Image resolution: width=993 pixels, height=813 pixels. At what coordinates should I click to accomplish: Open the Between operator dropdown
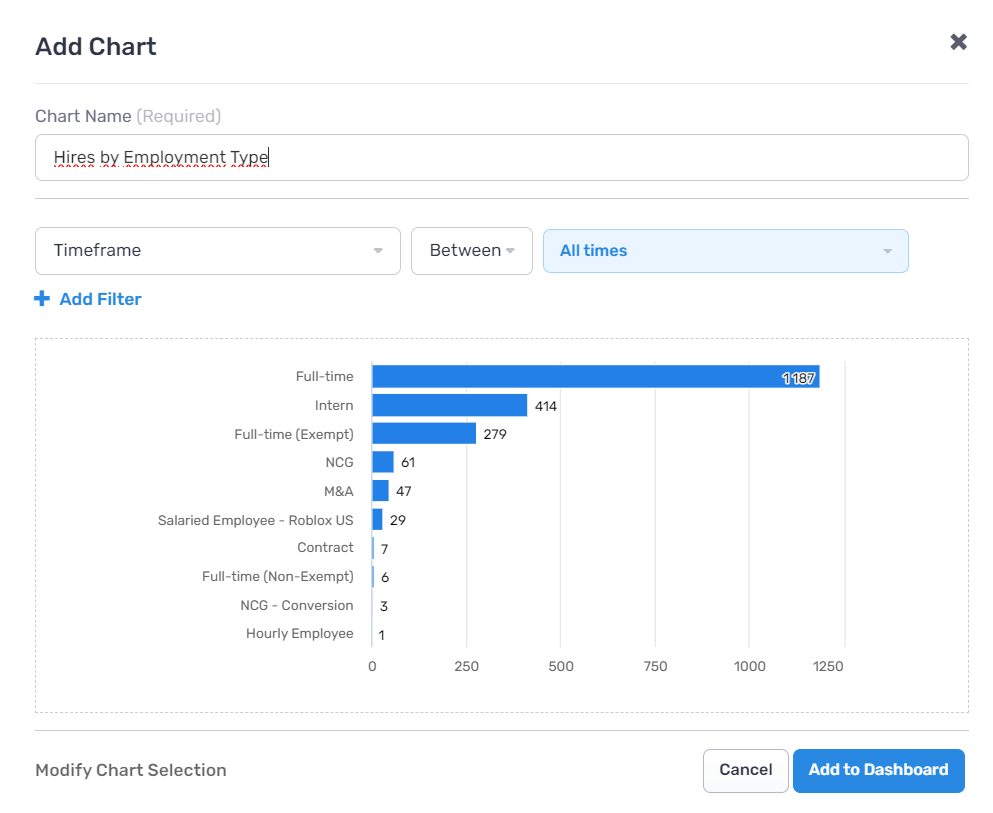pyautogui.click(x=472, y=251)
